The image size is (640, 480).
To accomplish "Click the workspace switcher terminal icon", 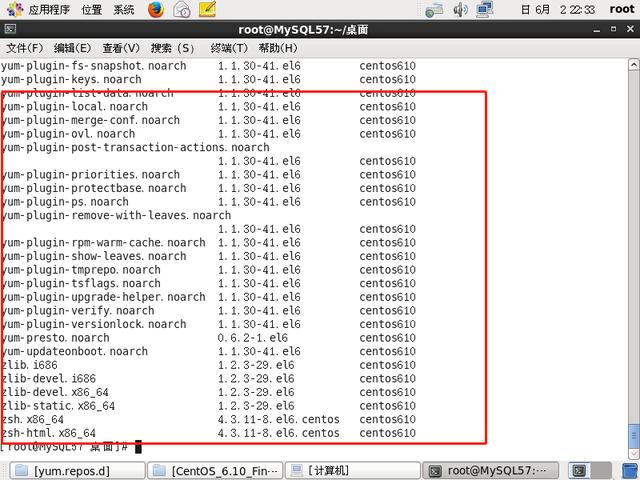I will pyautogui.click(x=579, y=471).
